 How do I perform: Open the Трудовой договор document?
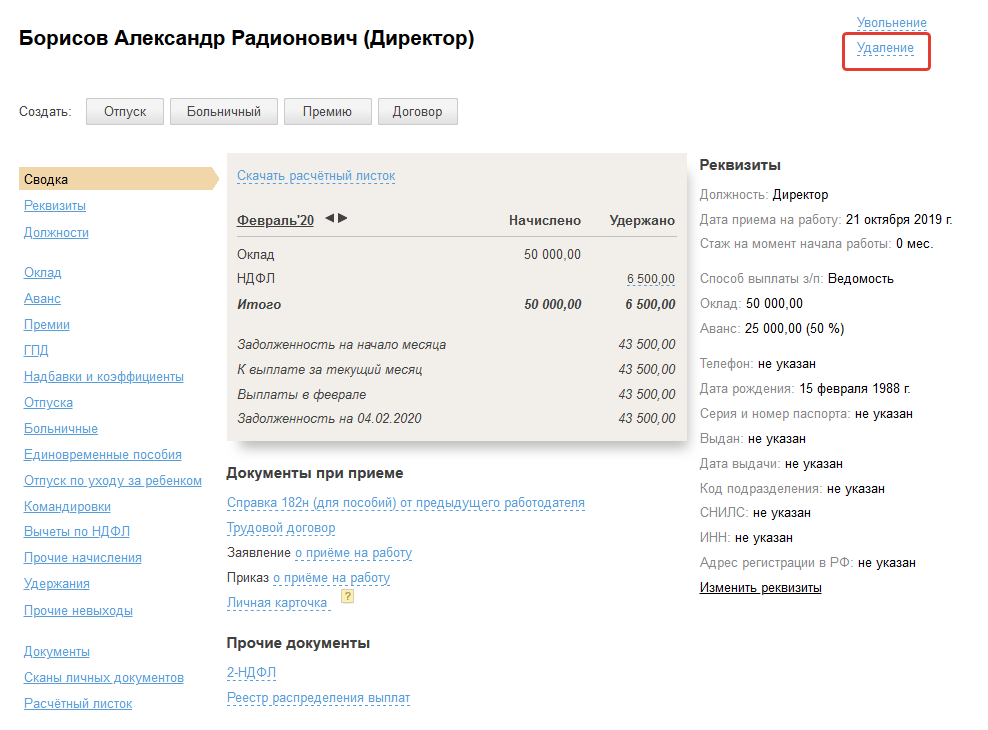coord(281,528)
